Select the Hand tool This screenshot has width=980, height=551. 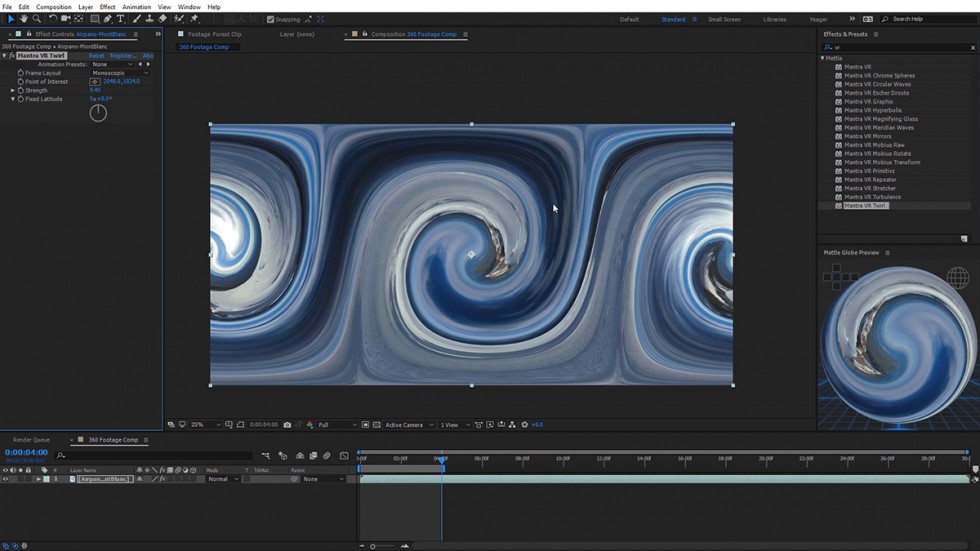tap(24, 19)
